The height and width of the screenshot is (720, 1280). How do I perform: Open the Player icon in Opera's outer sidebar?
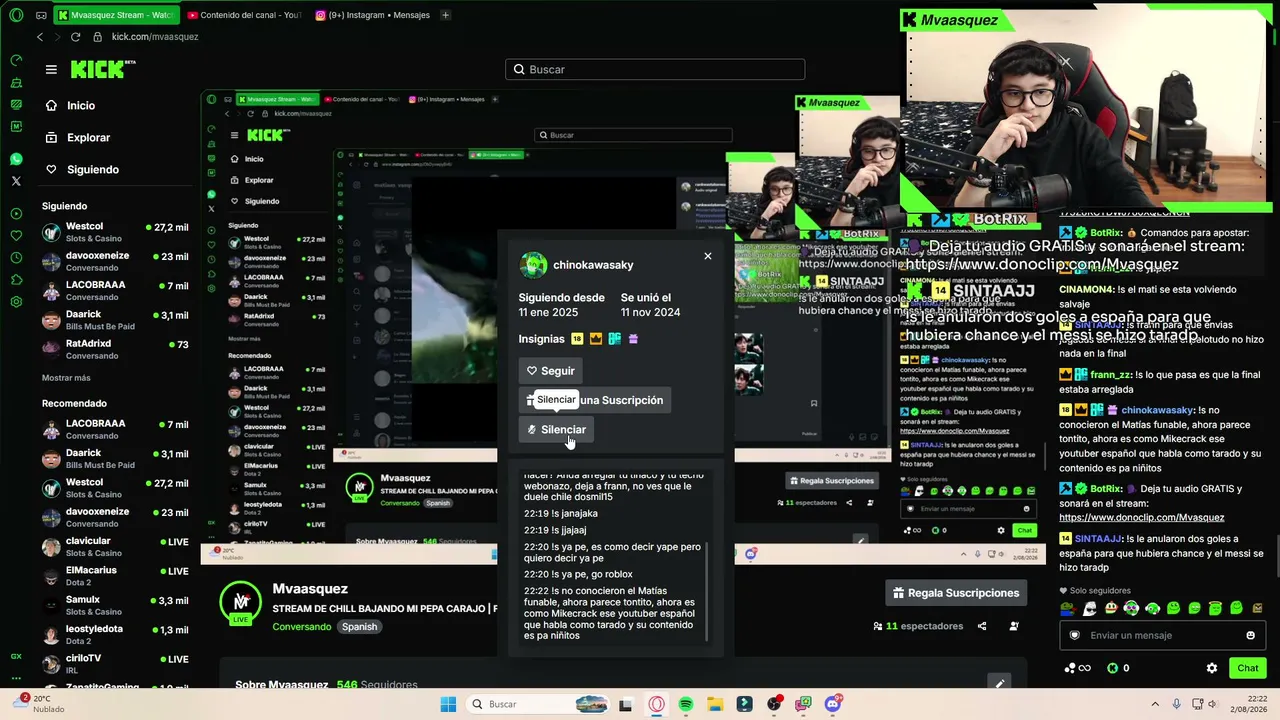(x=16, y=213)
